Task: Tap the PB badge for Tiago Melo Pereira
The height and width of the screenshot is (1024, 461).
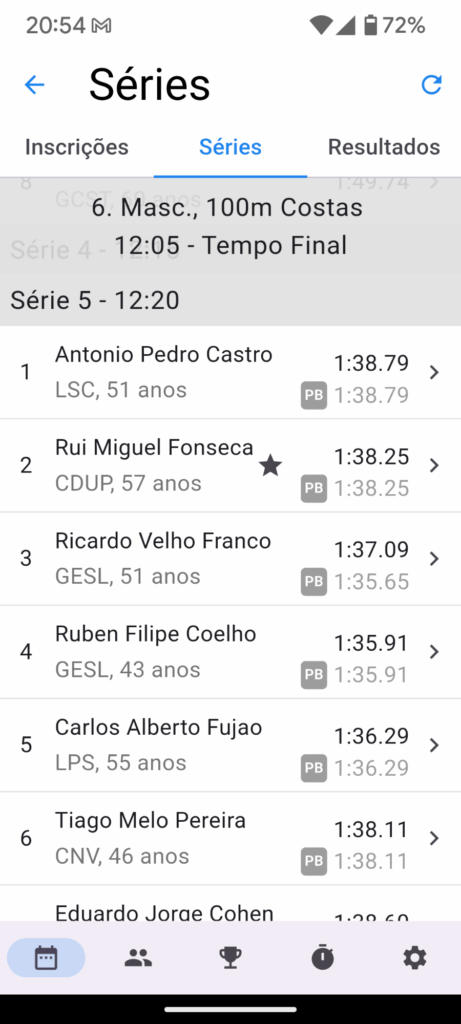Action: coord(314,861)
